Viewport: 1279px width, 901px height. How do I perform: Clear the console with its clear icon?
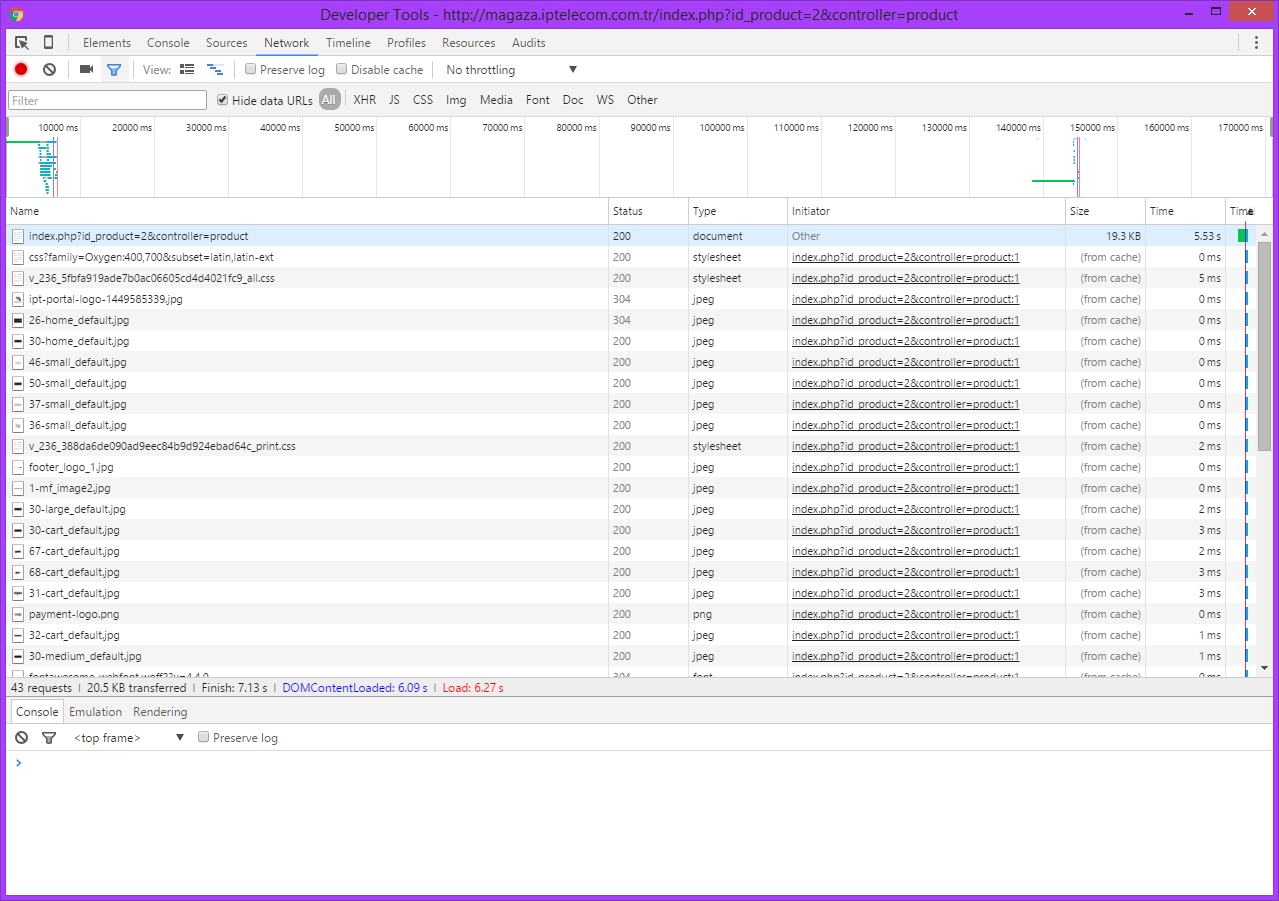point(21,738)
